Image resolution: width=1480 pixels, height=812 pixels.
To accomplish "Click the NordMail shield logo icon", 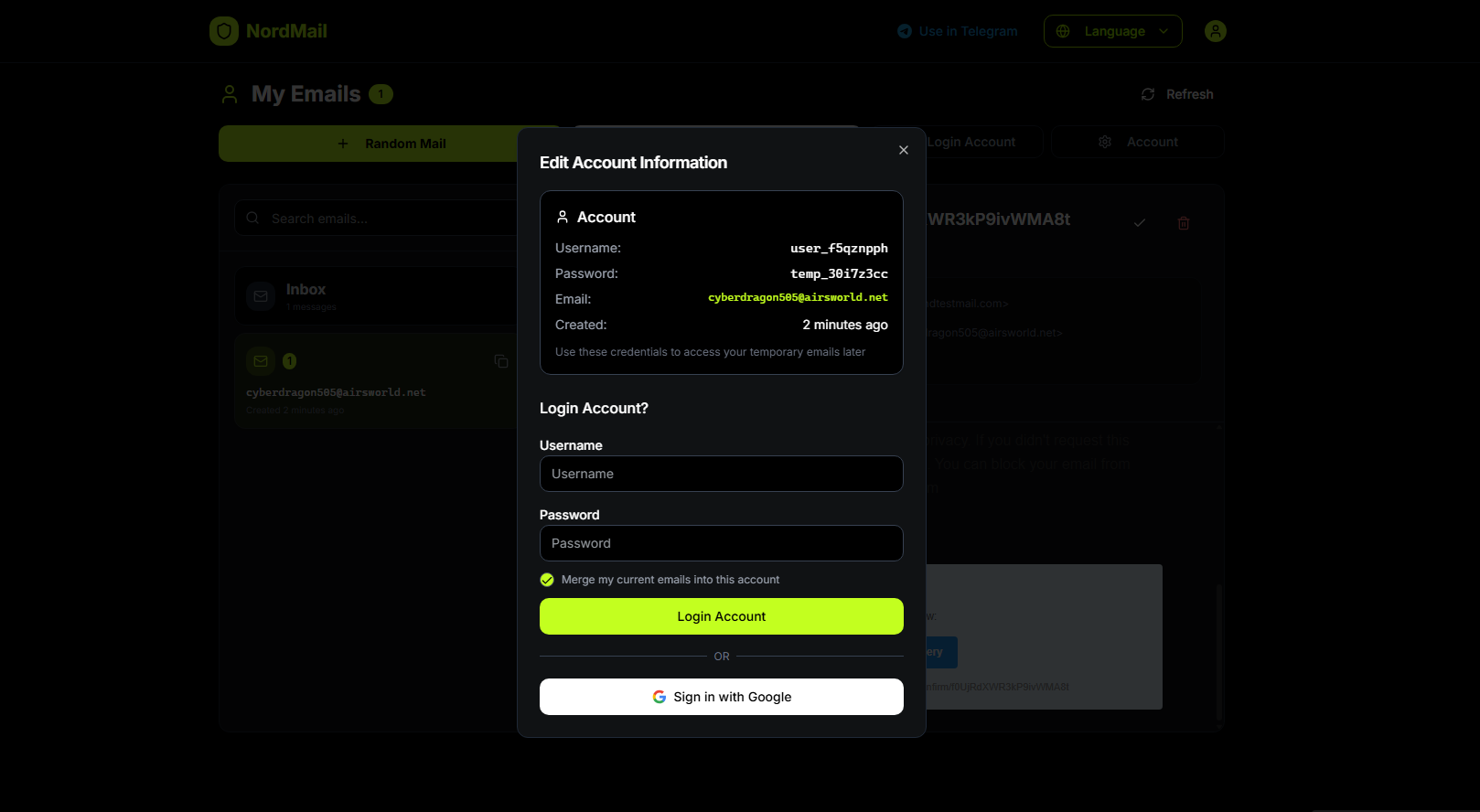I will (x=224, y=31).
